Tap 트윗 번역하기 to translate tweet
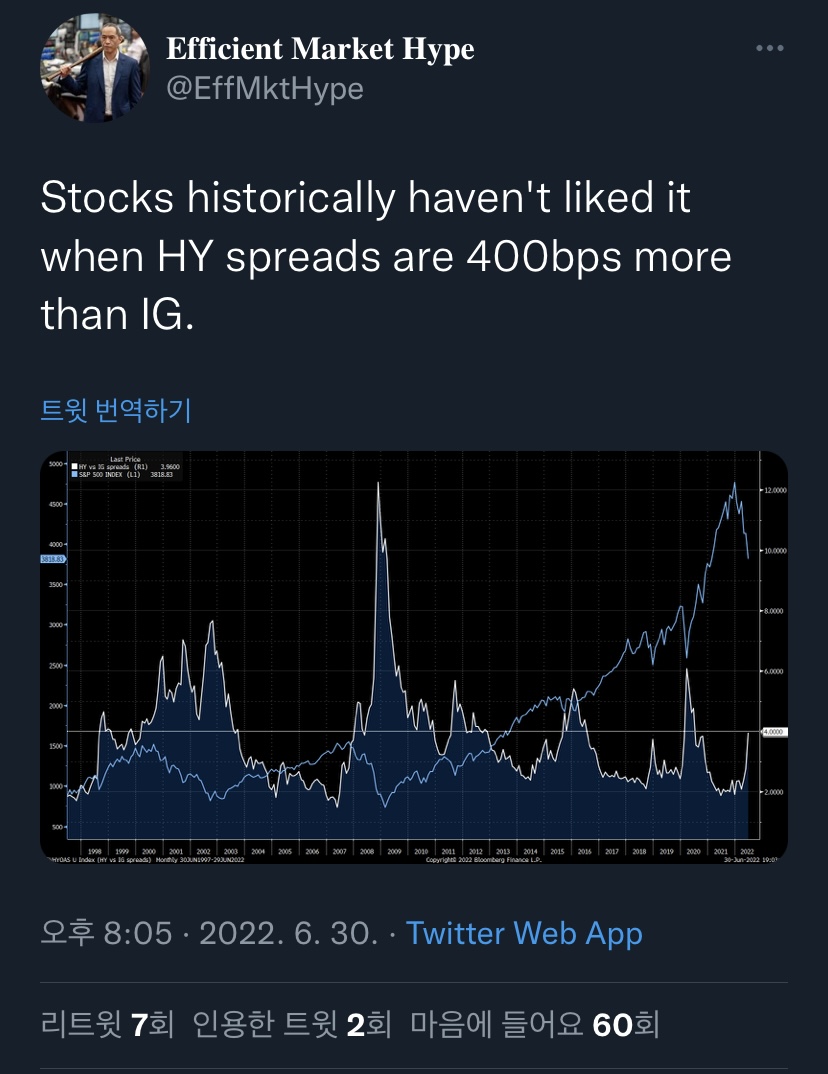 click(x=116, y=410)
